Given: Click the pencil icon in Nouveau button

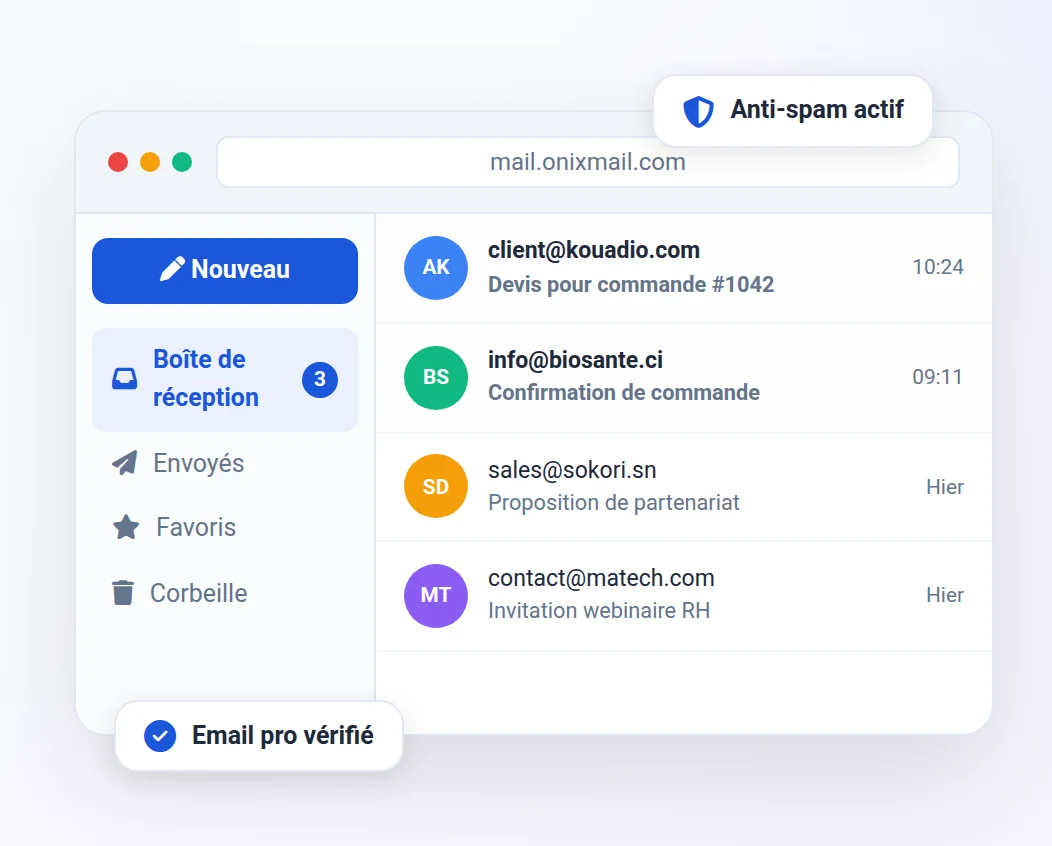Looking at the screenshot, I should 172,269.
